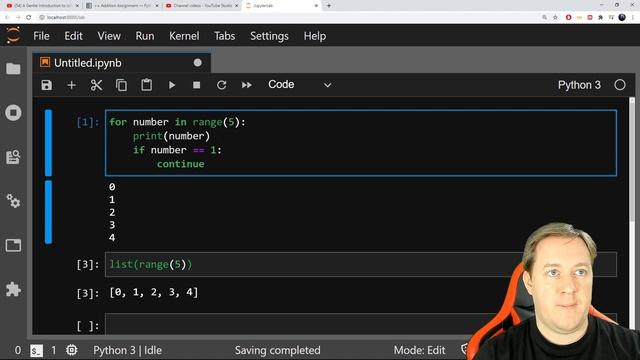Viewport: 640px width, 360px height.
Task: Open the Help menu
Action: pos(315,36)
